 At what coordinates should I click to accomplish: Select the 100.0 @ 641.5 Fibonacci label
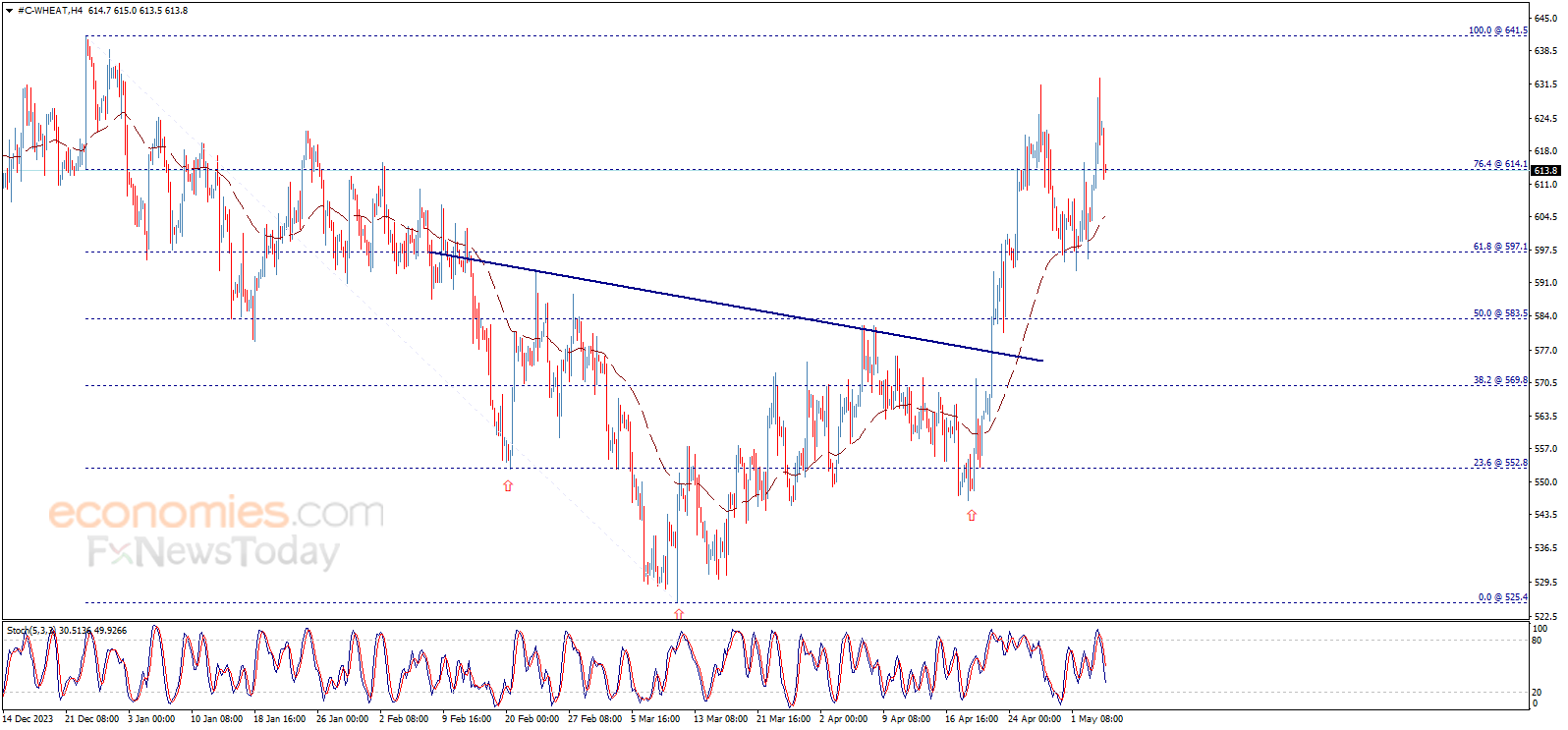[x=1497, y=30]
